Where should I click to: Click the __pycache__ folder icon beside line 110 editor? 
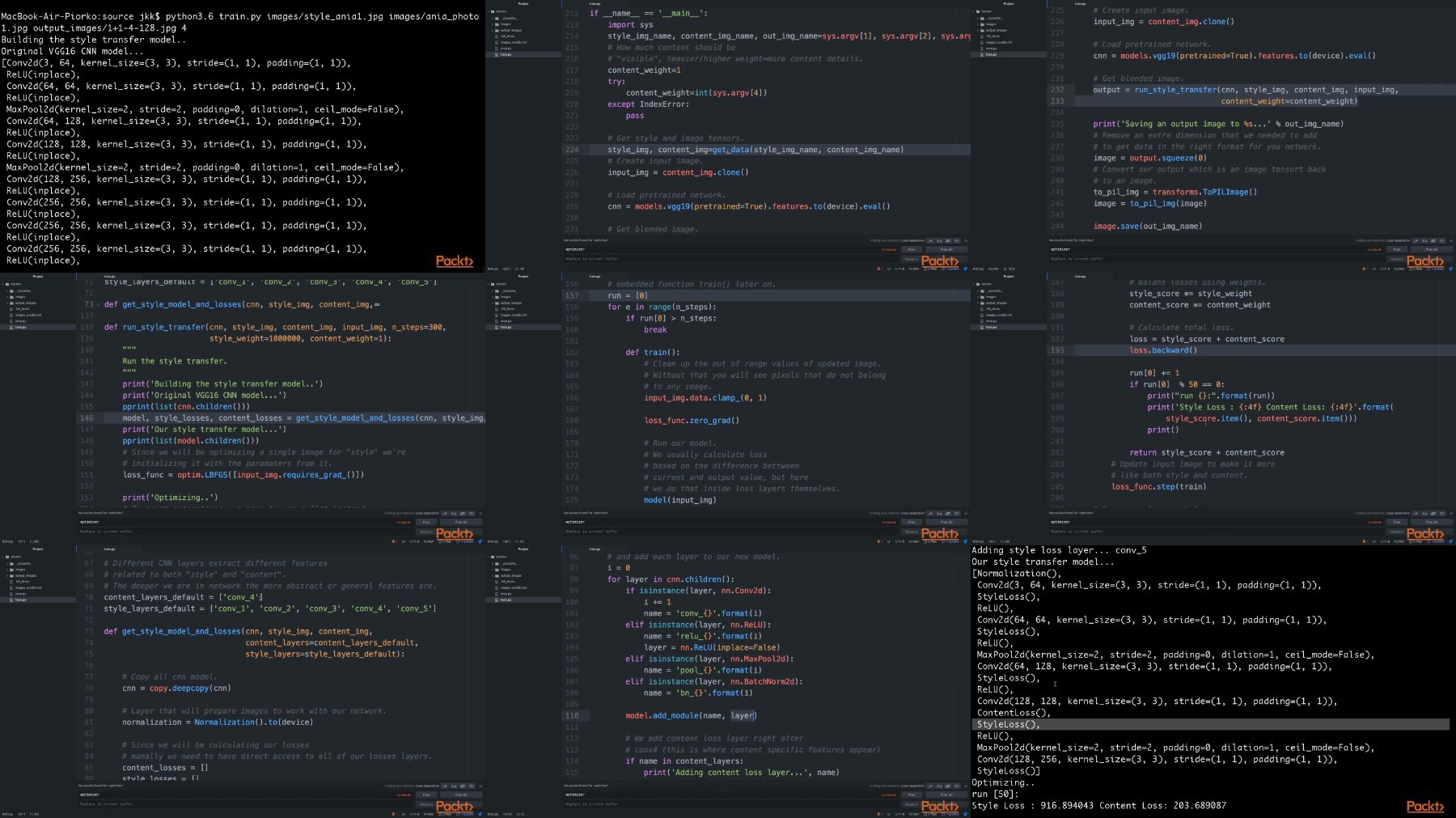tap(497, 563)
